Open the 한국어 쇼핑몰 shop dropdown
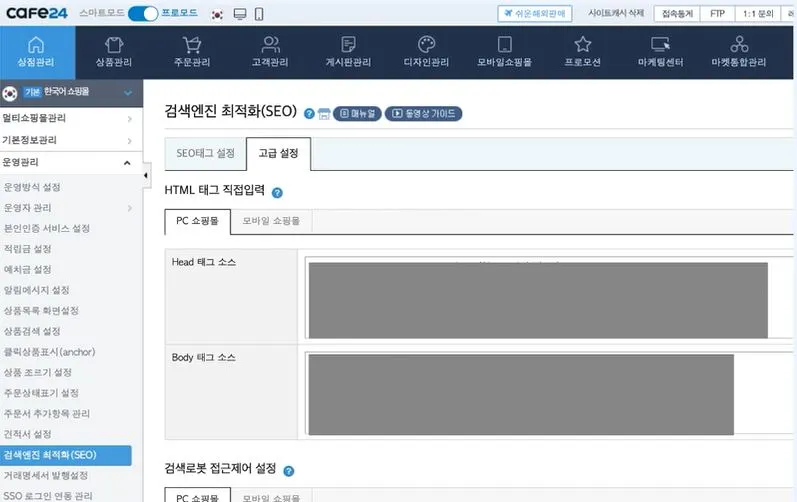 point(71,92)
